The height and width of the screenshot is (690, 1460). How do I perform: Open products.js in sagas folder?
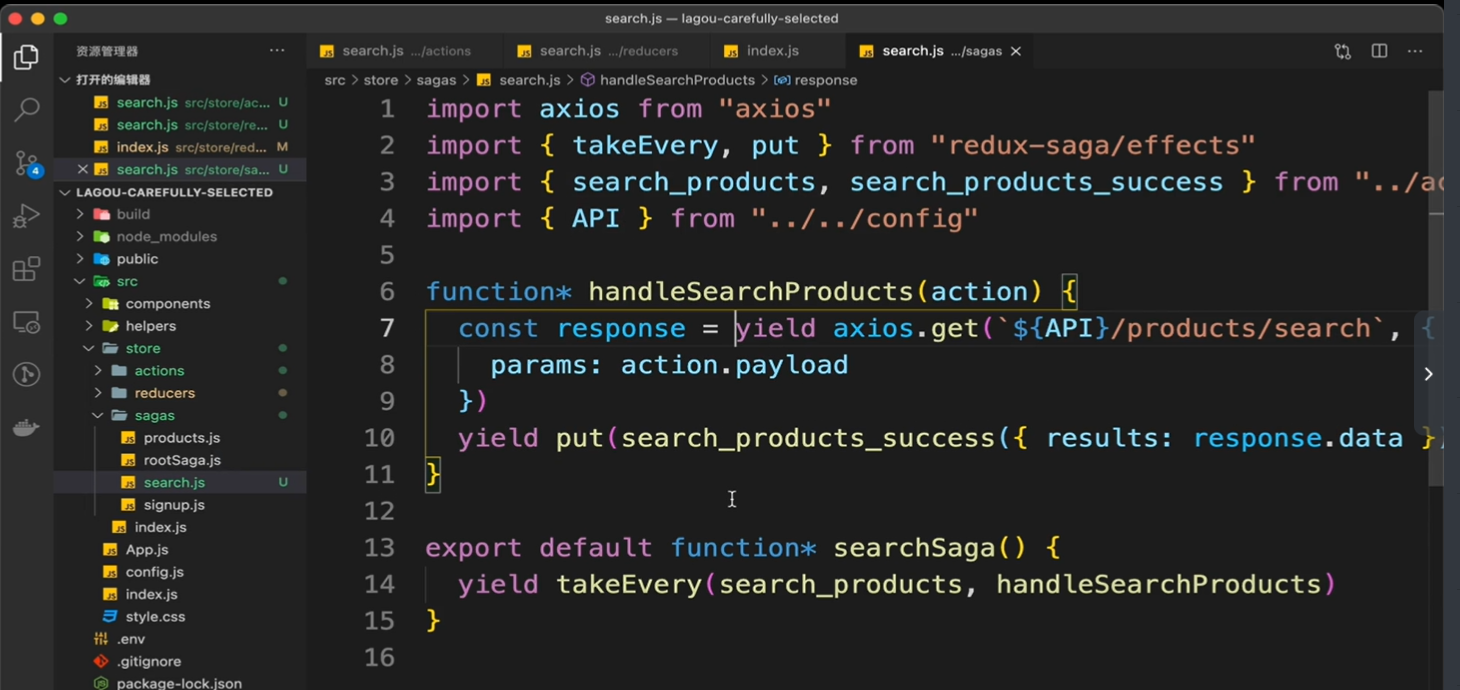180,437
